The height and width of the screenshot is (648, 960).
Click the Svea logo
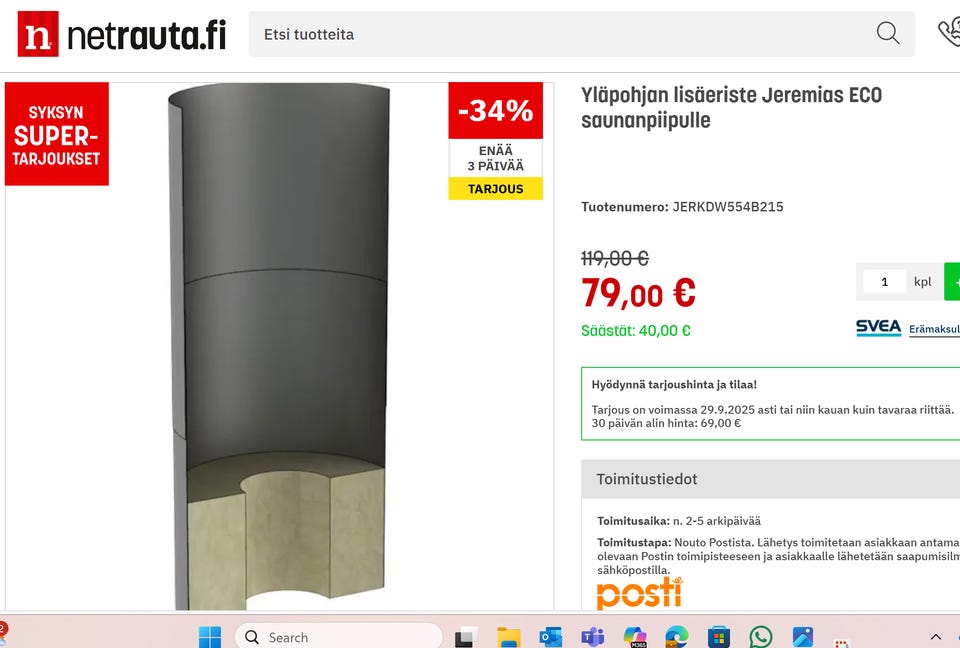click(879, 328)
